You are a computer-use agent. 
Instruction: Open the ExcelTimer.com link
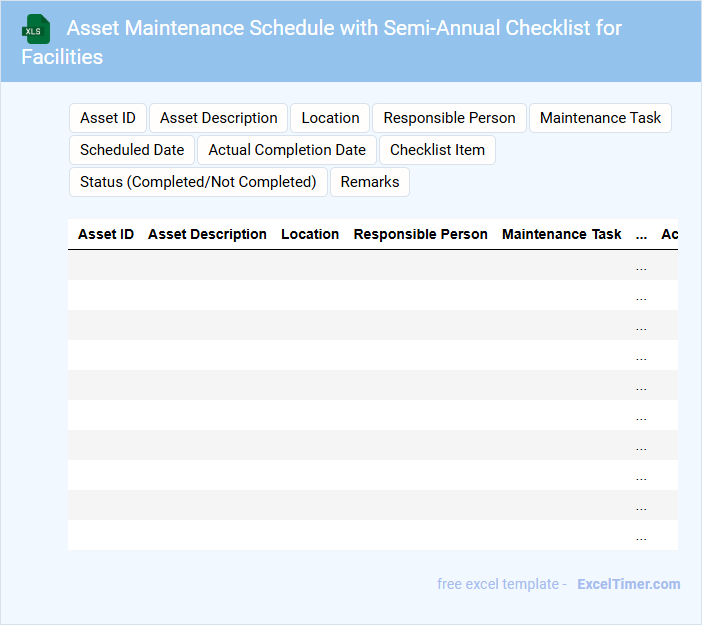[x=628, y=584]
